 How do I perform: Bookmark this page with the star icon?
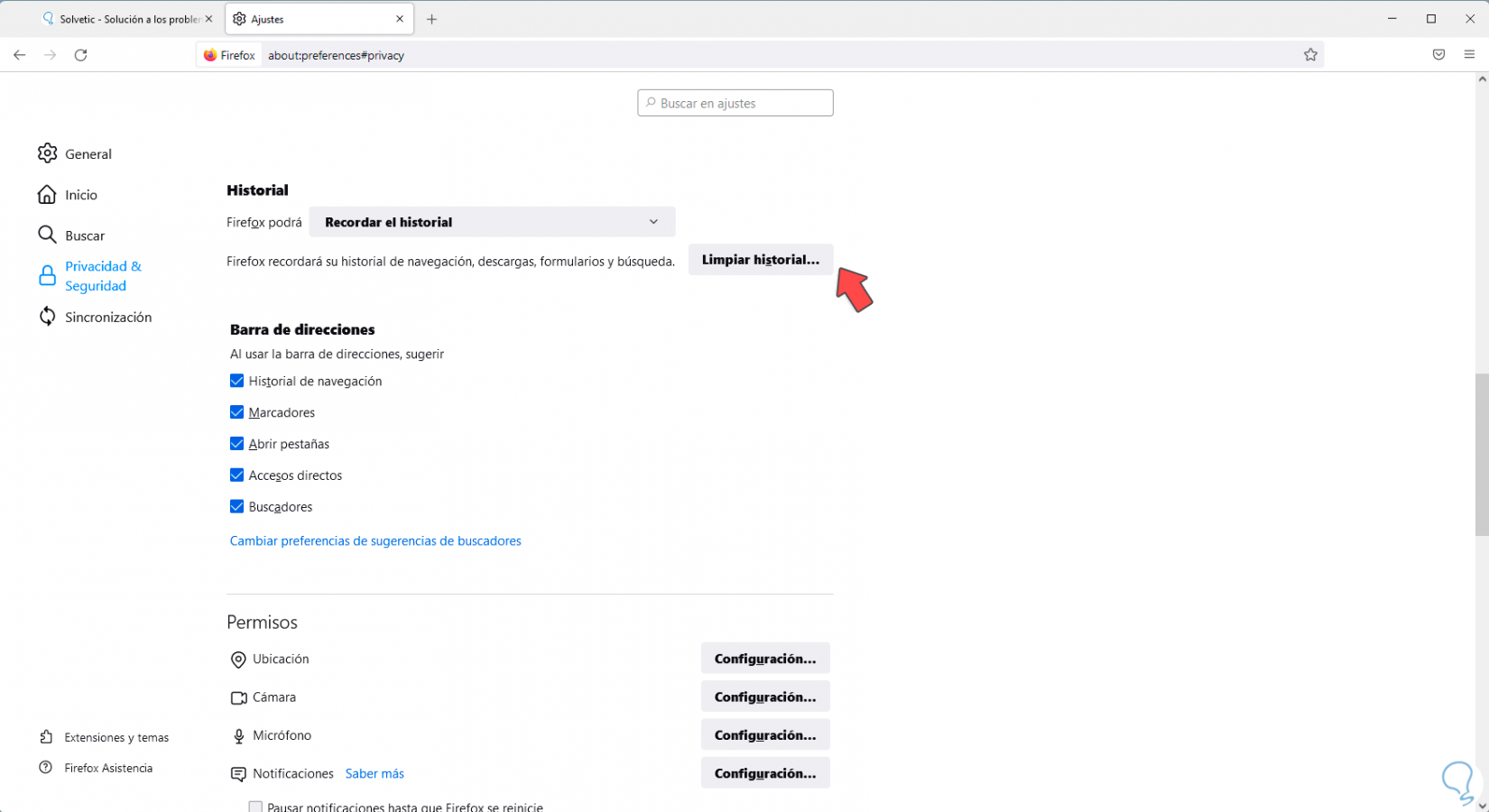pos(1310,55)
